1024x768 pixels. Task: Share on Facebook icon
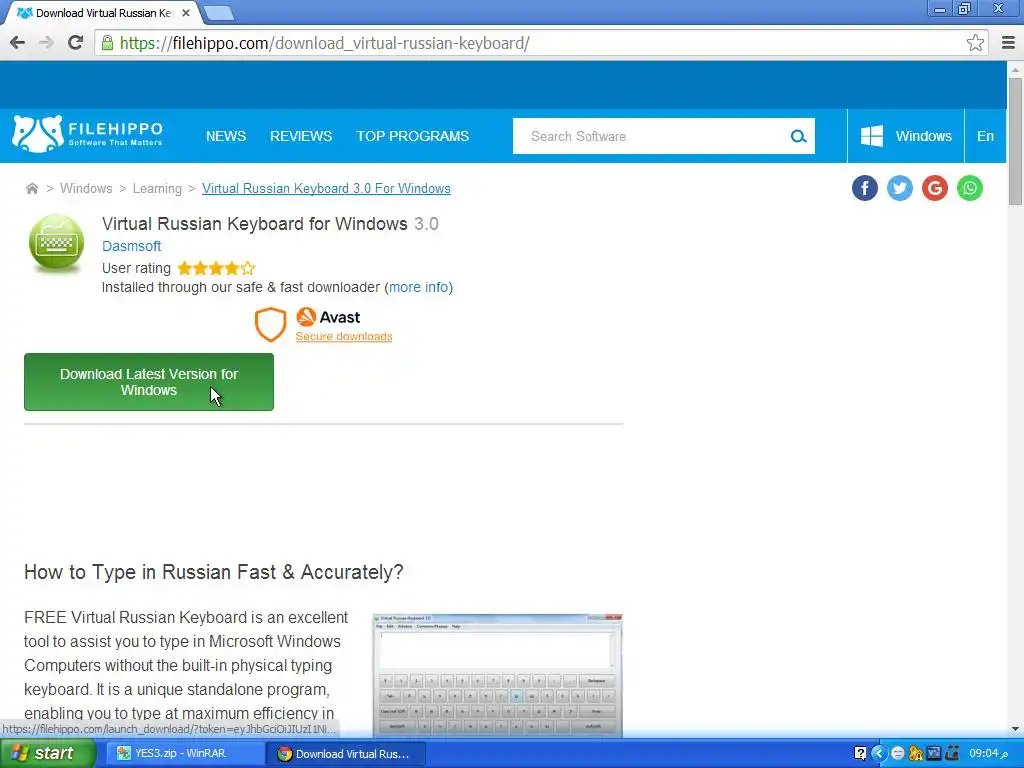tap(865, 188)
